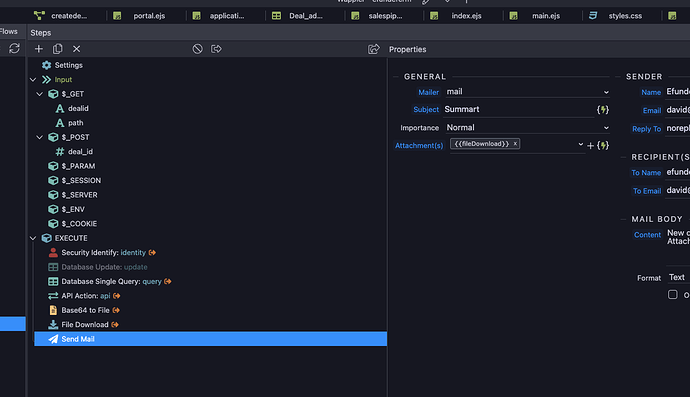Remove the fileDownload attachment tag
The height and width of the screenshot is (397, 690).
tap(515, 143)
